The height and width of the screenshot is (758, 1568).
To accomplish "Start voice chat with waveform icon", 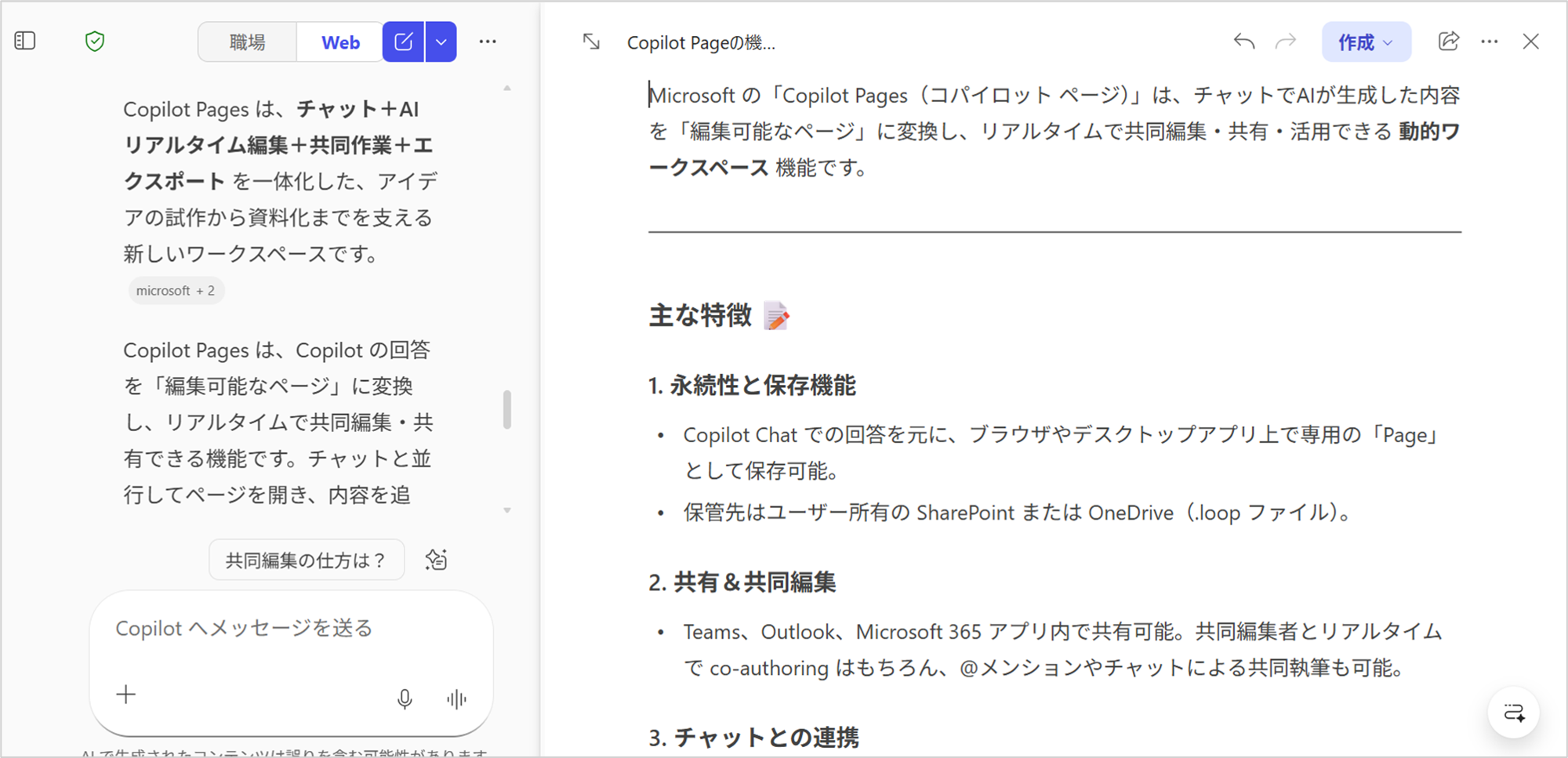I will [456, 698].
